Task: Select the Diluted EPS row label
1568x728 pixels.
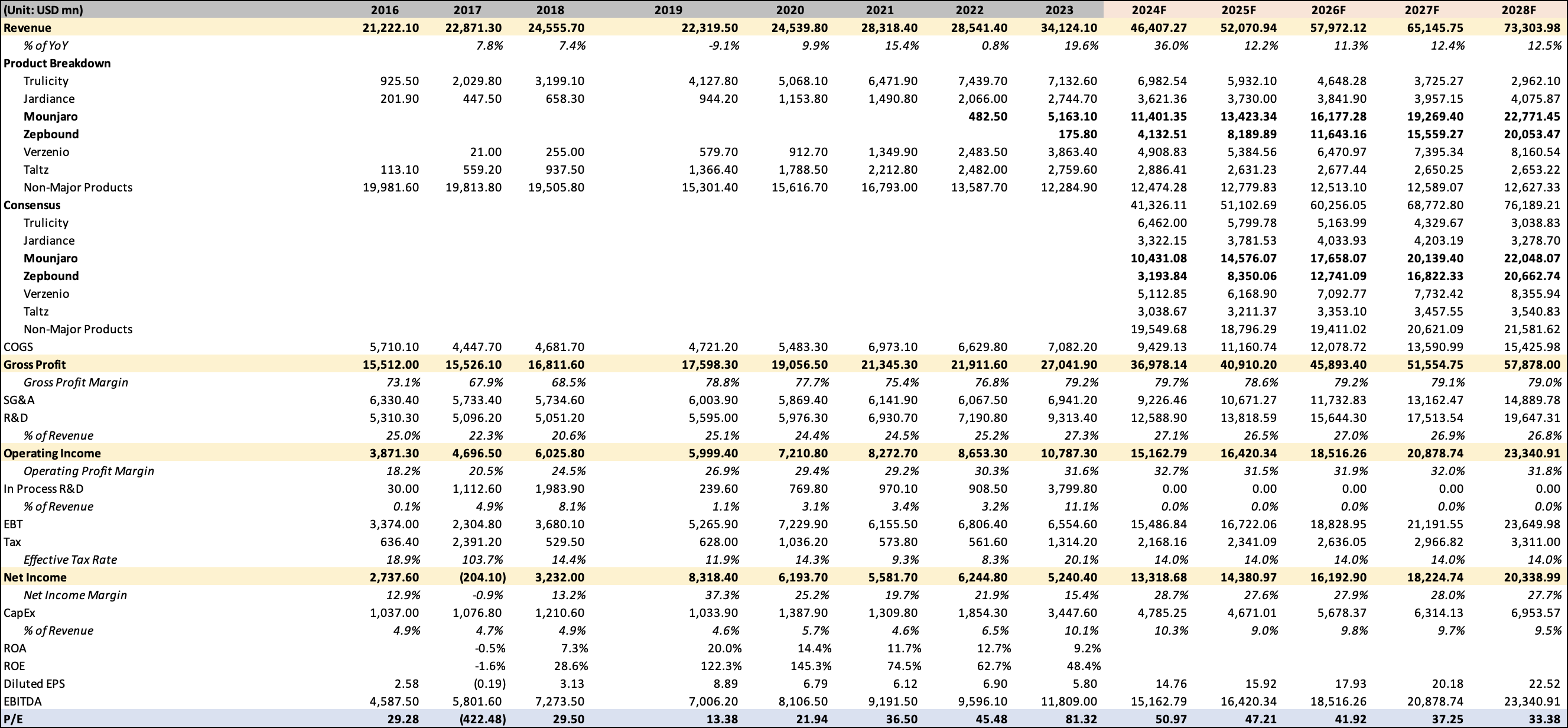Action: (x=34, y=683)
